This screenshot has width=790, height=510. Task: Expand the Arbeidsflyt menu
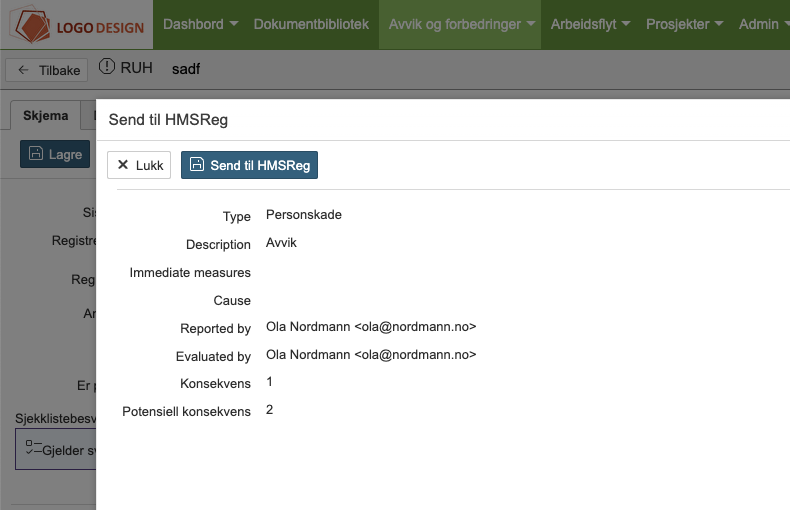pos(590,24)
